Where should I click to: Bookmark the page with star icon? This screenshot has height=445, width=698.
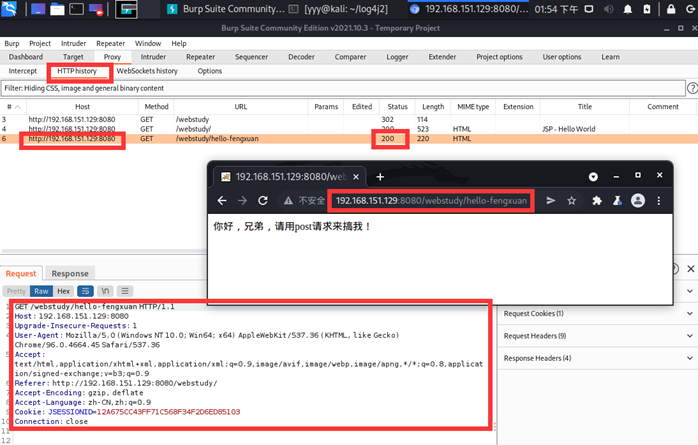point(572,201)
